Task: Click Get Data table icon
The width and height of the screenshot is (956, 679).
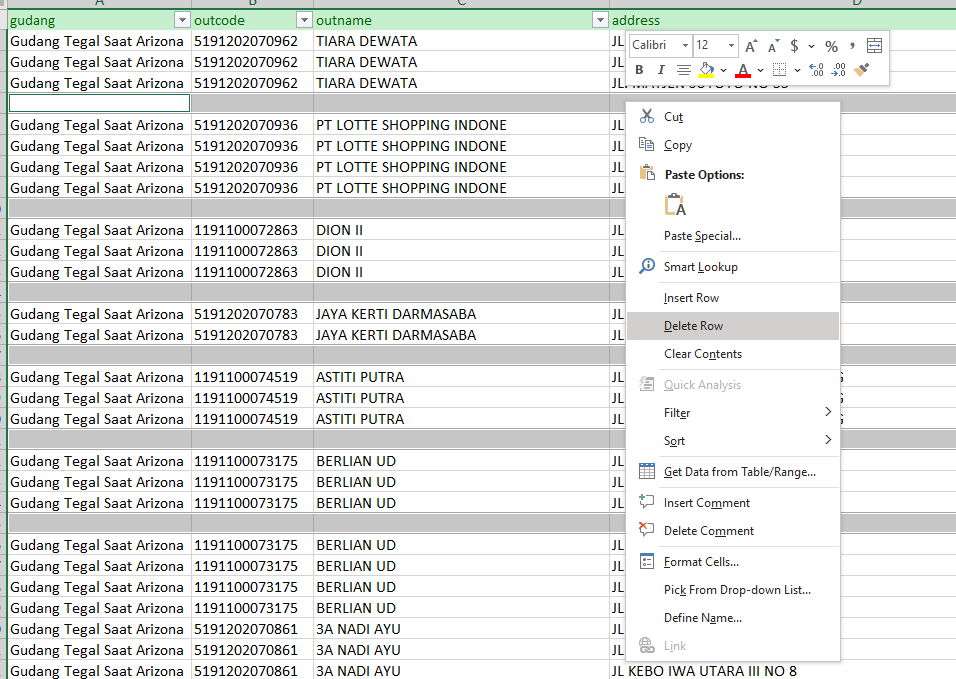Action: 647,471
